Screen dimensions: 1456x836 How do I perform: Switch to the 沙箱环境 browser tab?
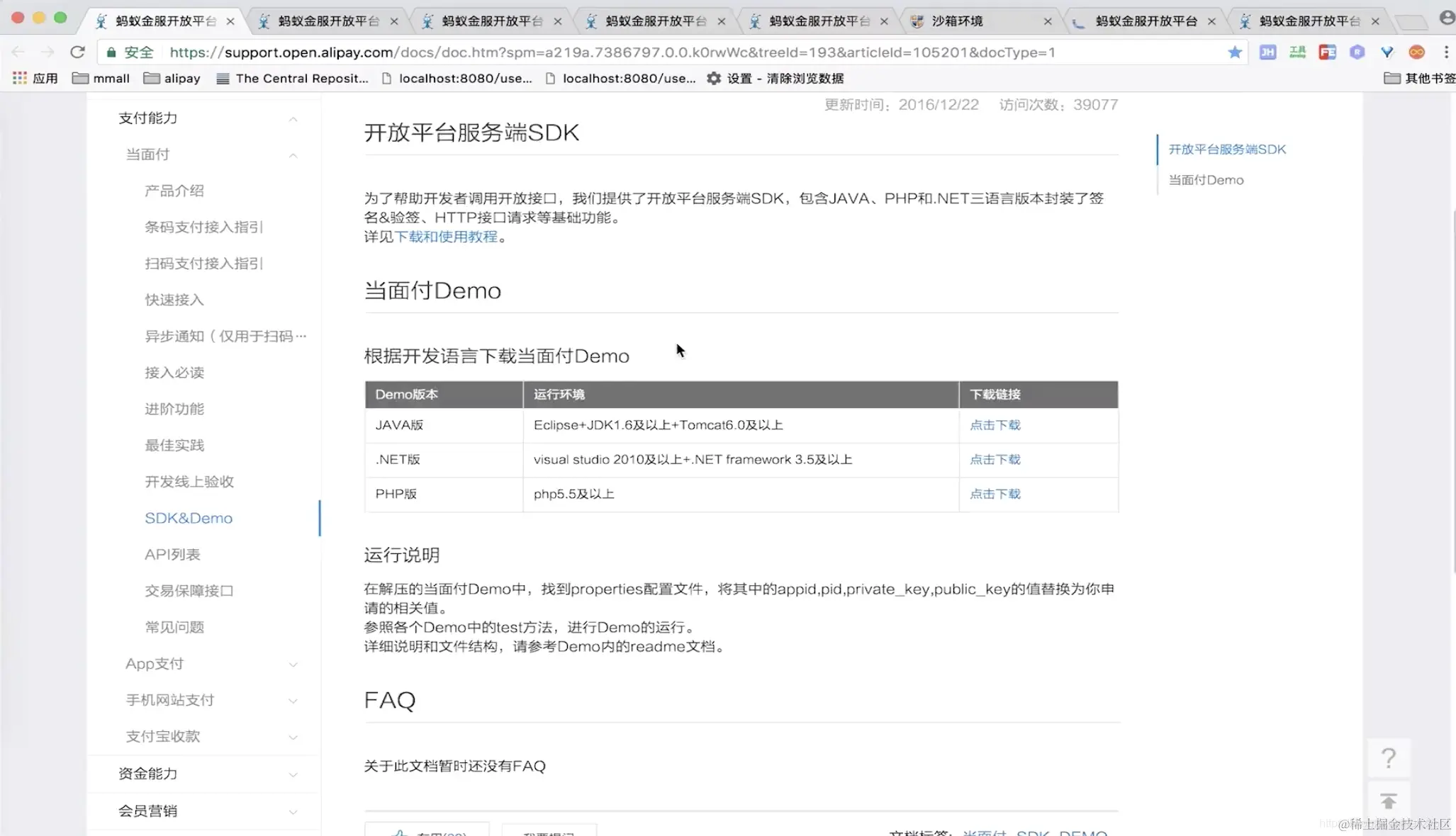click(957, 21)
